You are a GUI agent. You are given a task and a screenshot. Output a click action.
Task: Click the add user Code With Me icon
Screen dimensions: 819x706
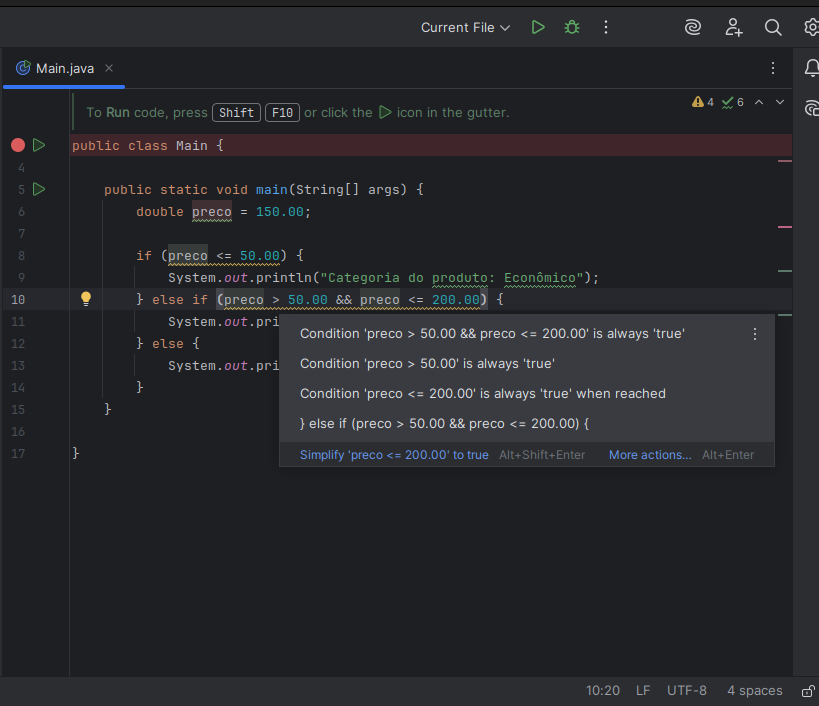[x=734, y=27]
